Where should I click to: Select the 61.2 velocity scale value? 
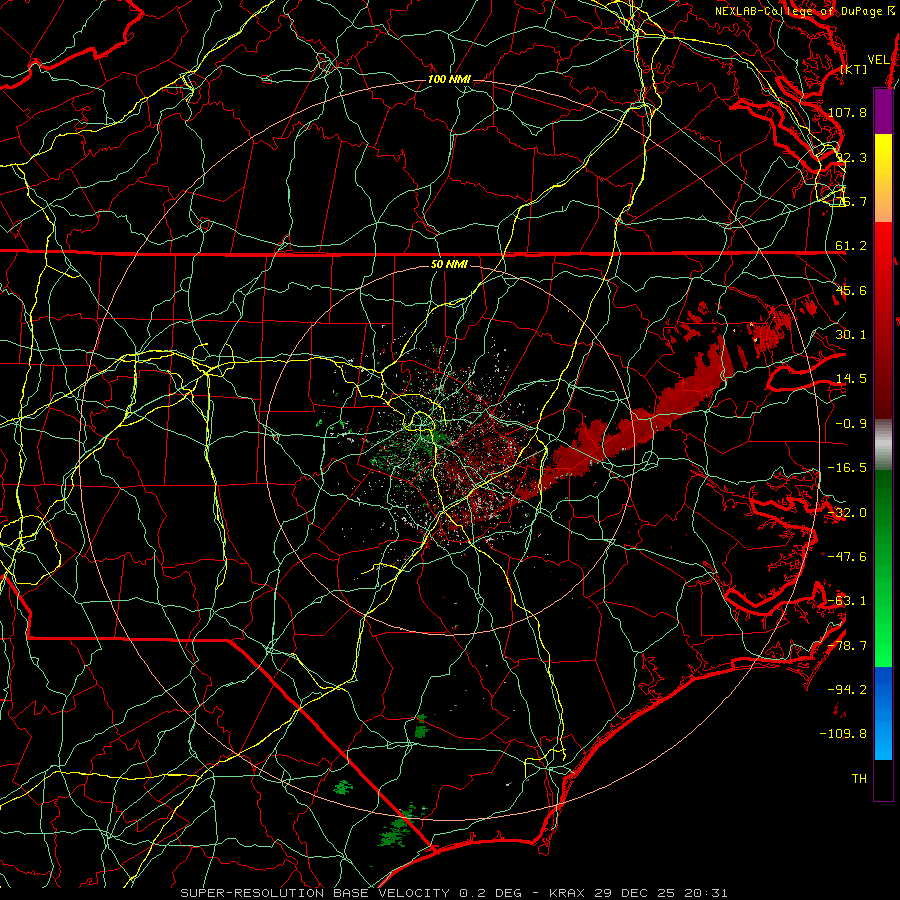[851, 246]
